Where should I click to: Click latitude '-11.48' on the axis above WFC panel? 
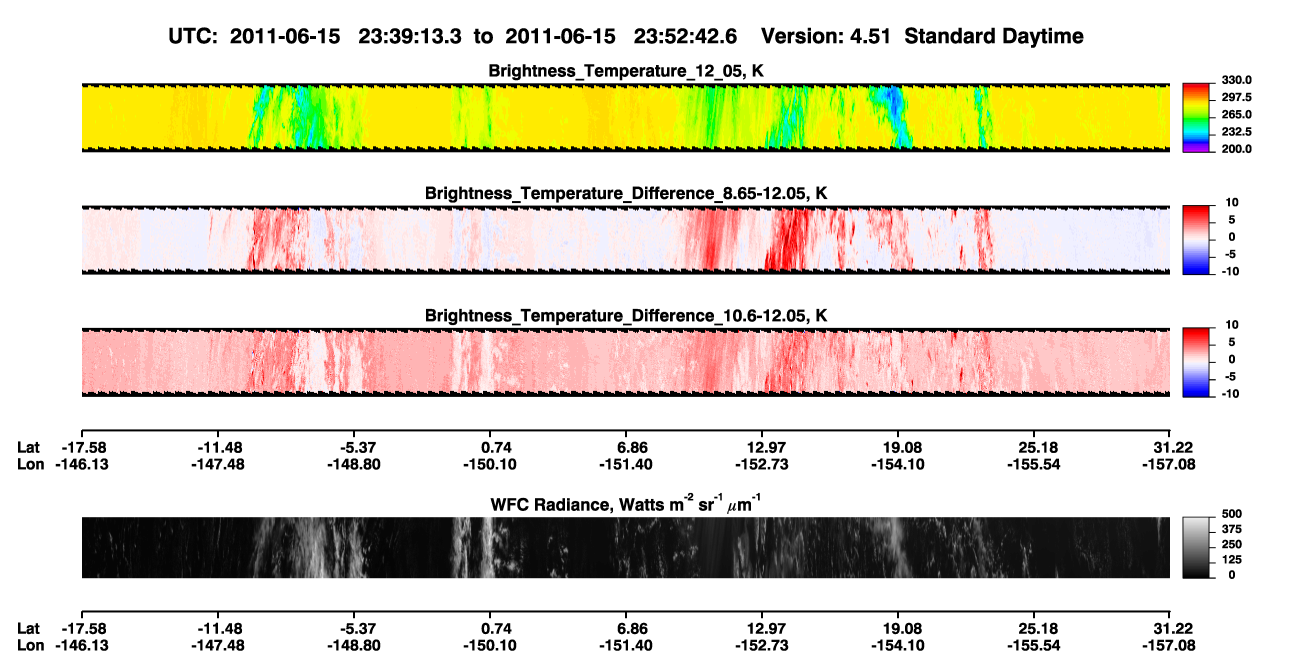click(x=218, y=447)
